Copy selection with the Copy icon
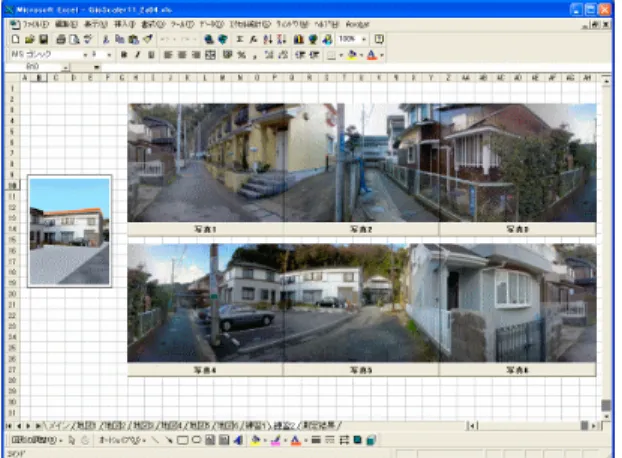The image size is (622, 458). click(119, 39)
